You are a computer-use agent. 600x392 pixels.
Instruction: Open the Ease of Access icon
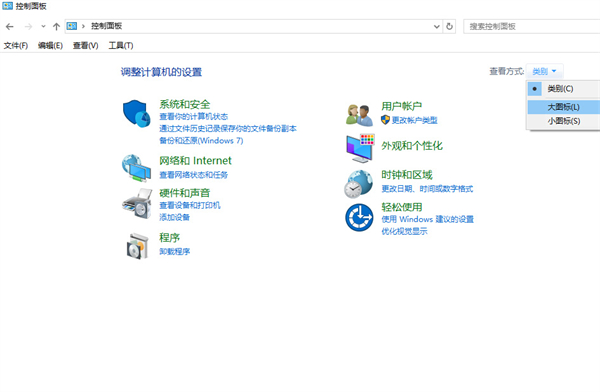(359, 217)
